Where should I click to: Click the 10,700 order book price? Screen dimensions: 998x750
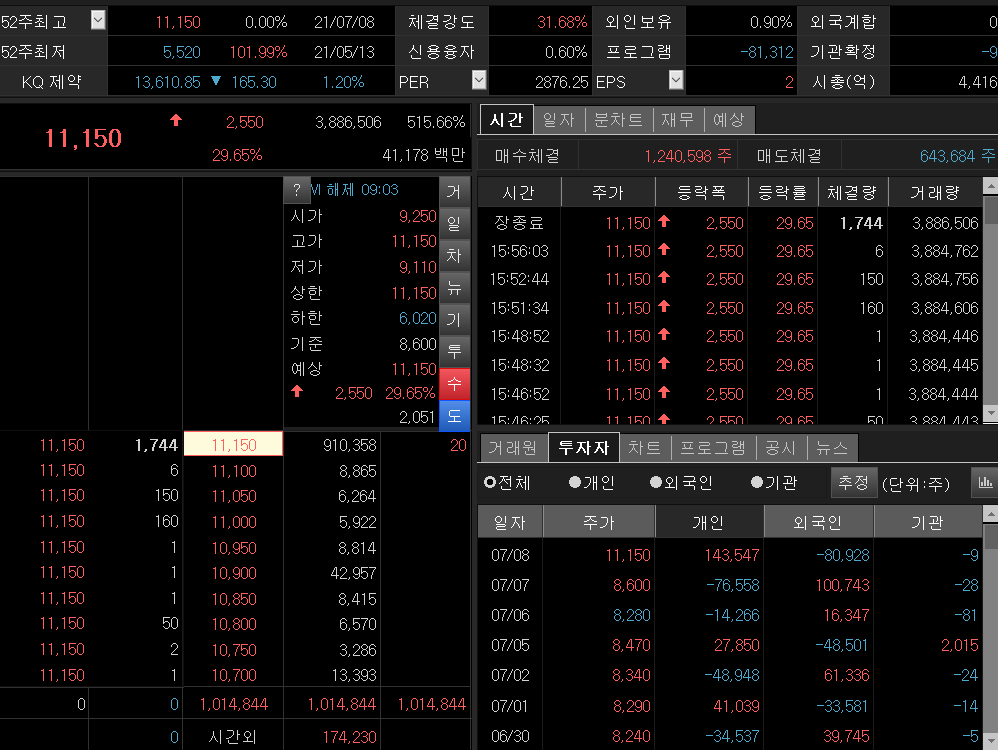point(234,675)
